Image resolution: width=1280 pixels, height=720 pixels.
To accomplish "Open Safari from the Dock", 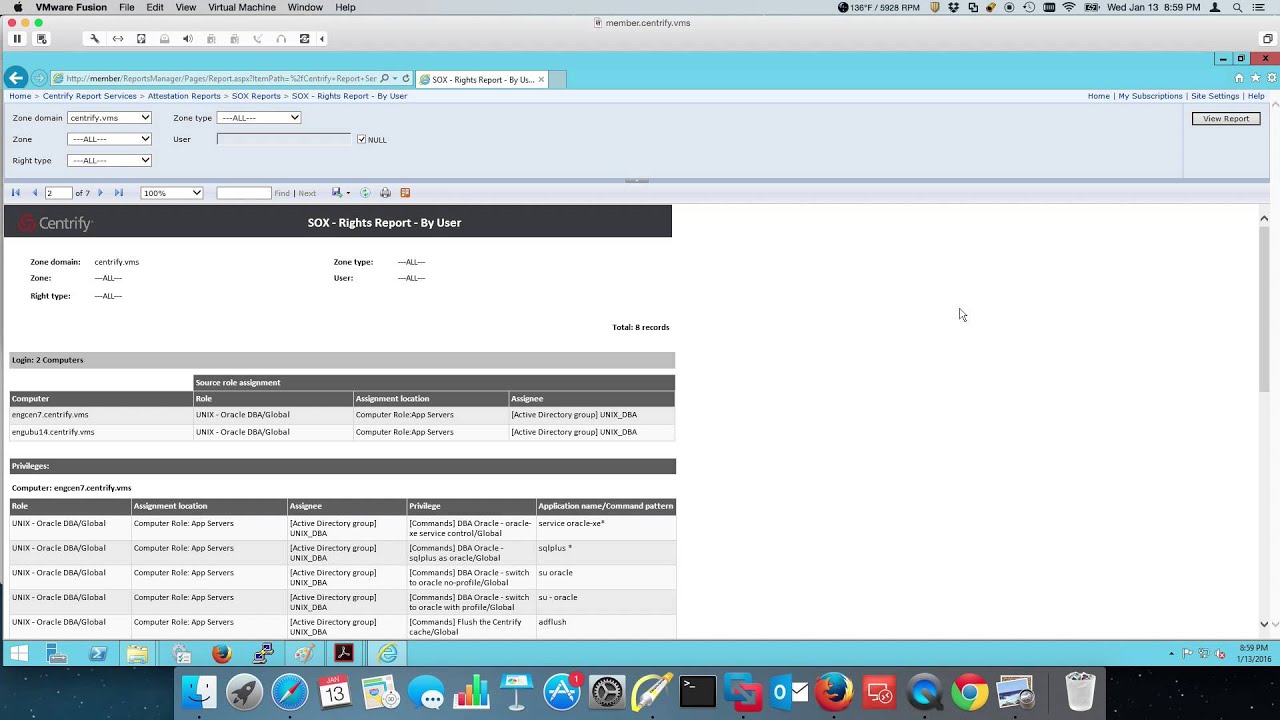I will (x=290, y=692).
